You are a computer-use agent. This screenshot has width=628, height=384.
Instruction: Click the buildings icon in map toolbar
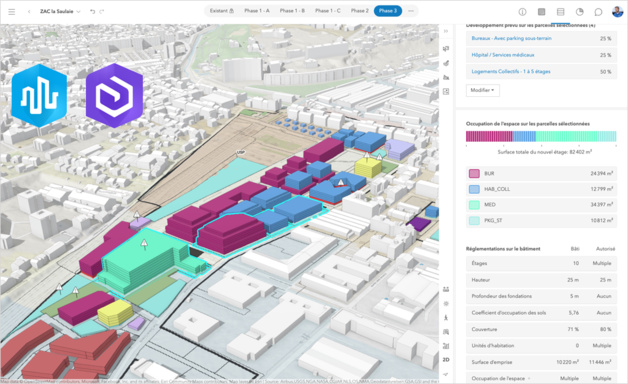[446, 77]
